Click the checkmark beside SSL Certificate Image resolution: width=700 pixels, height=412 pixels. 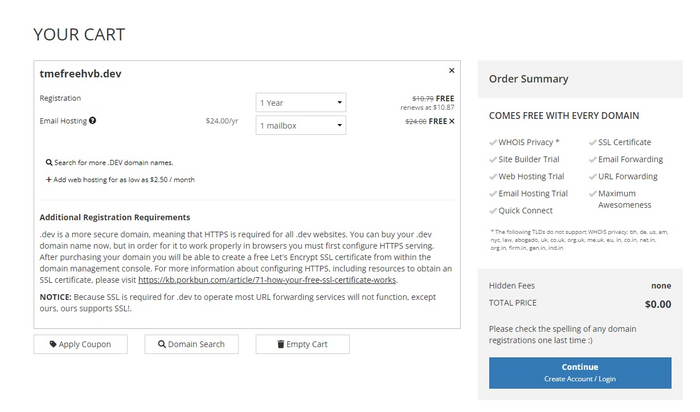[593, 143]
